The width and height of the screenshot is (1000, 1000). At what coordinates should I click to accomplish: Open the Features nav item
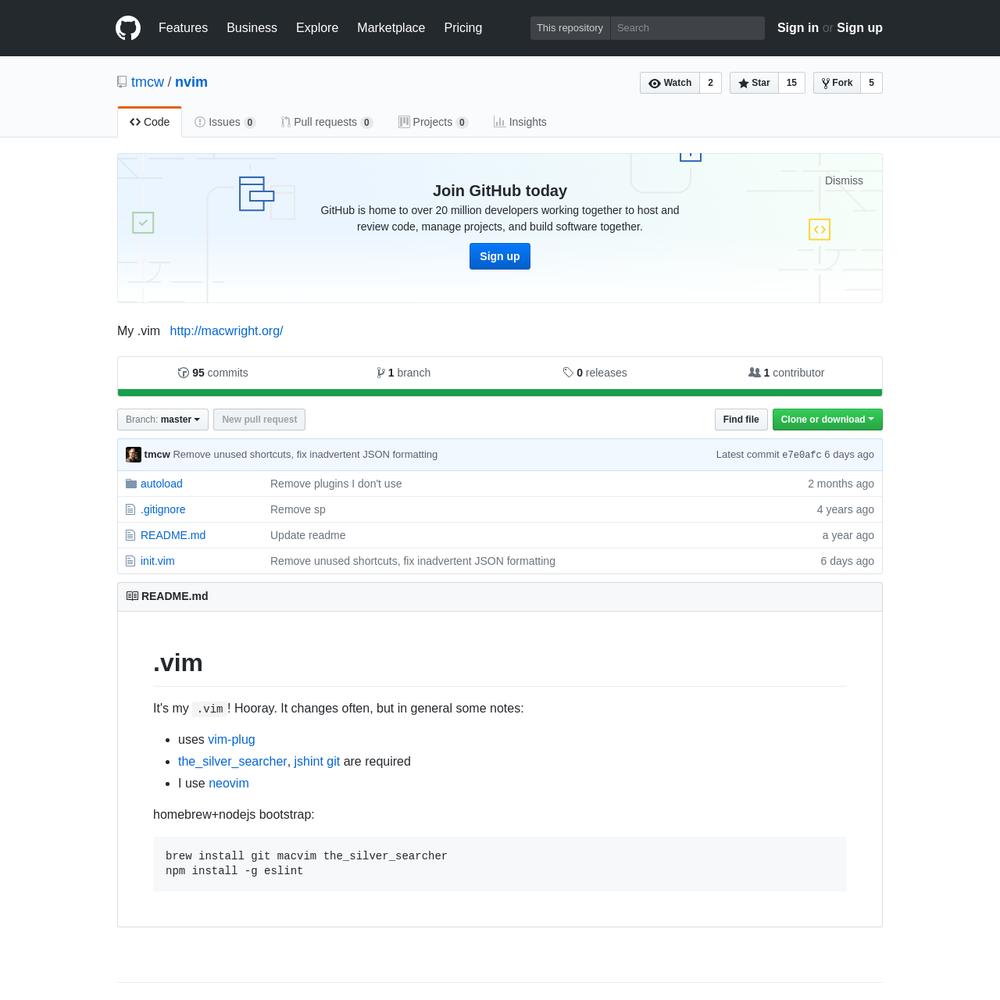(x=183, y=28)
